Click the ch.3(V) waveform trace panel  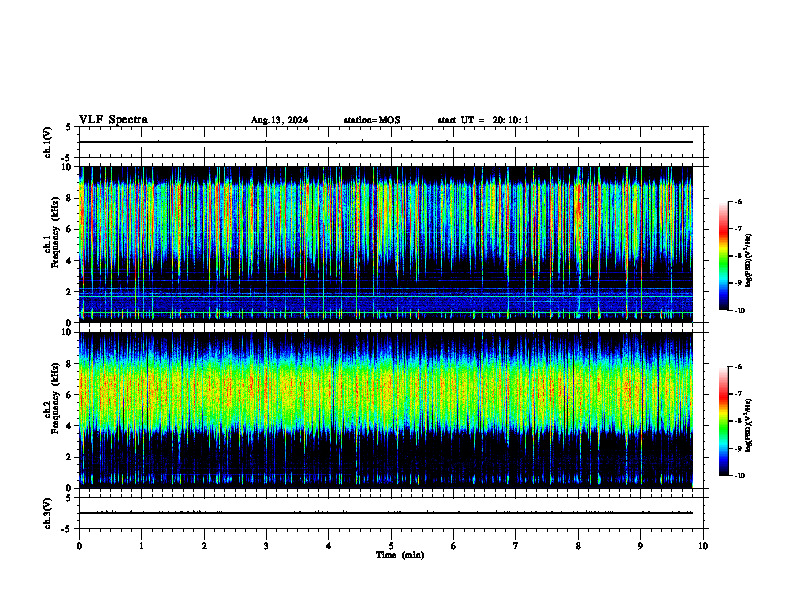(x=391, y=513)
